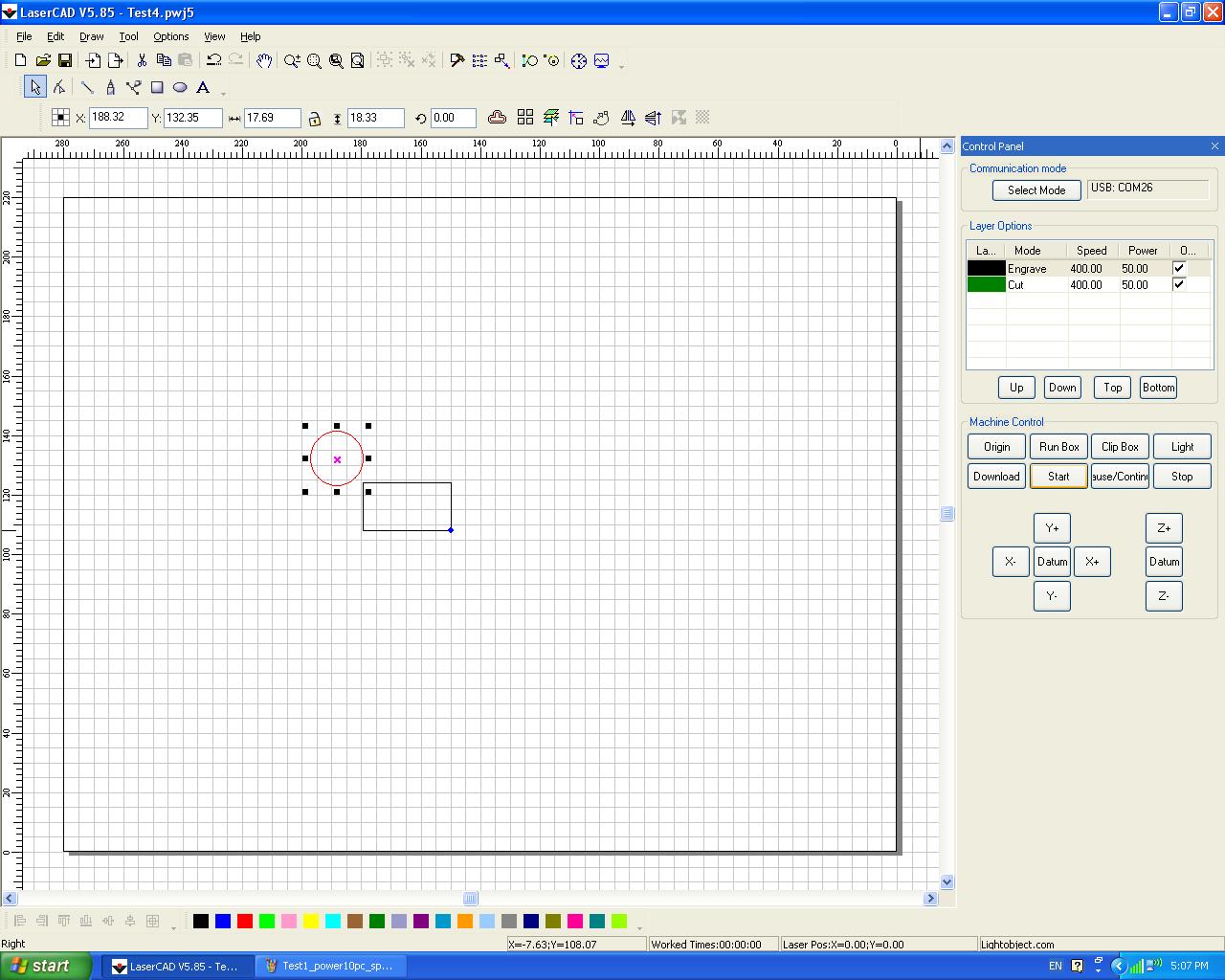Expand the drawing tools toolbar overflow arrow
The height and width of the screenshot is (980, 1225).
(224, 93)
